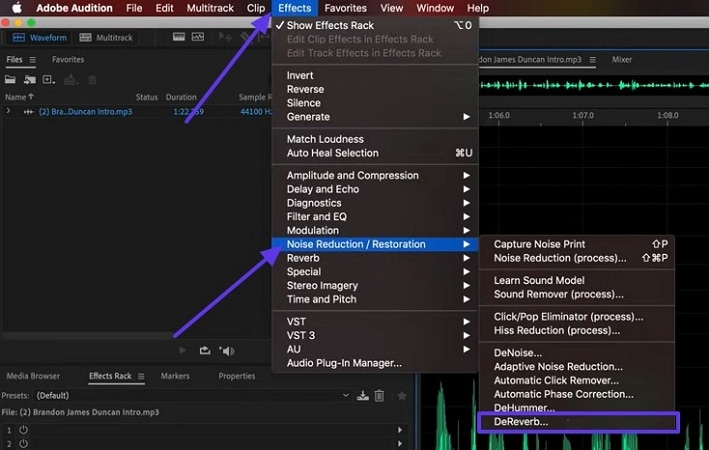Choose Sound Remover (process)...

577,294
